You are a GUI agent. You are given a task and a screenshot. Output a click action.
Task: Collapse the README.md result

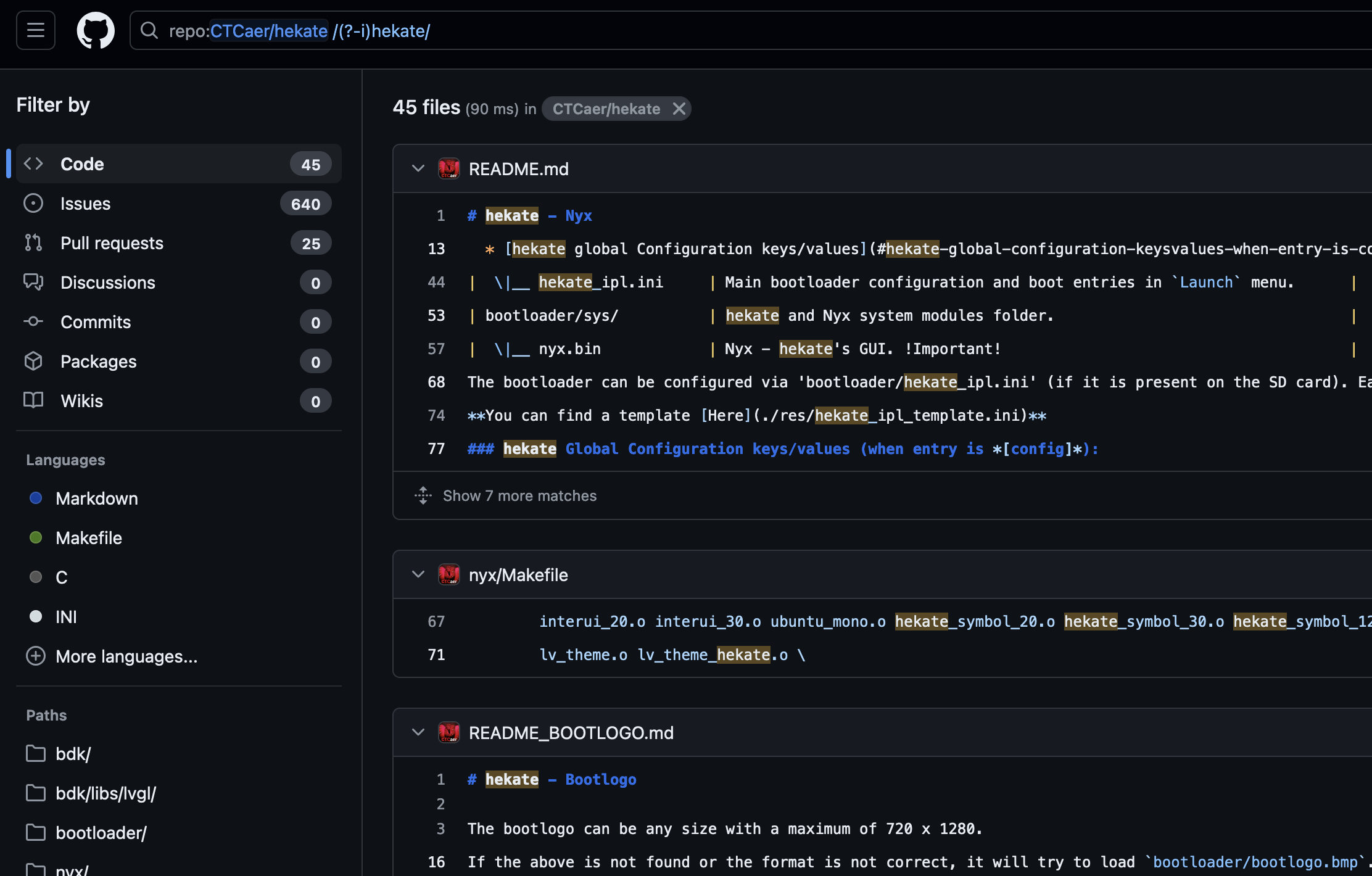tap(418, 168)
